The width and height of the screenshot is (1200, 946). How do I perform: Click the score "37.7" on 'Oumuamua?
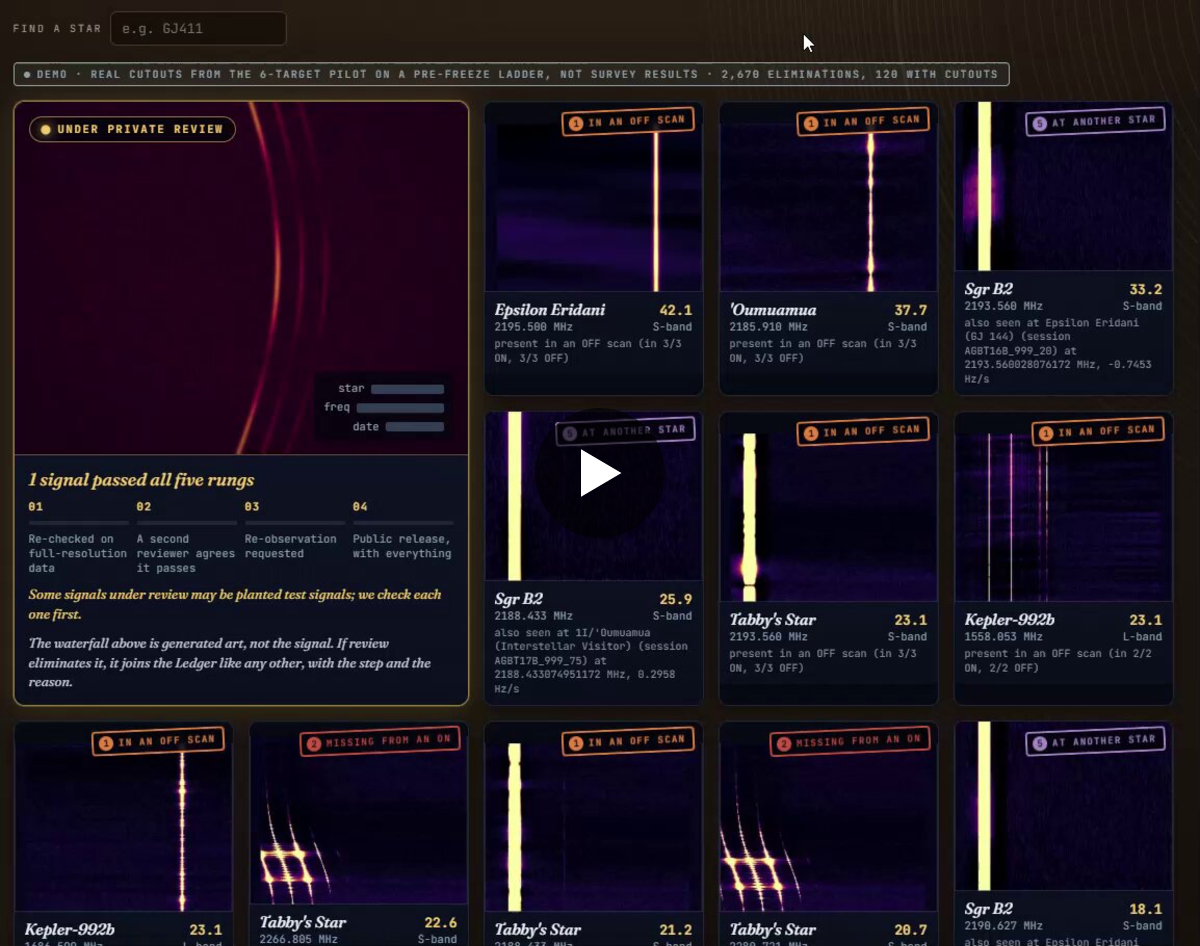[x=911, y=310]
